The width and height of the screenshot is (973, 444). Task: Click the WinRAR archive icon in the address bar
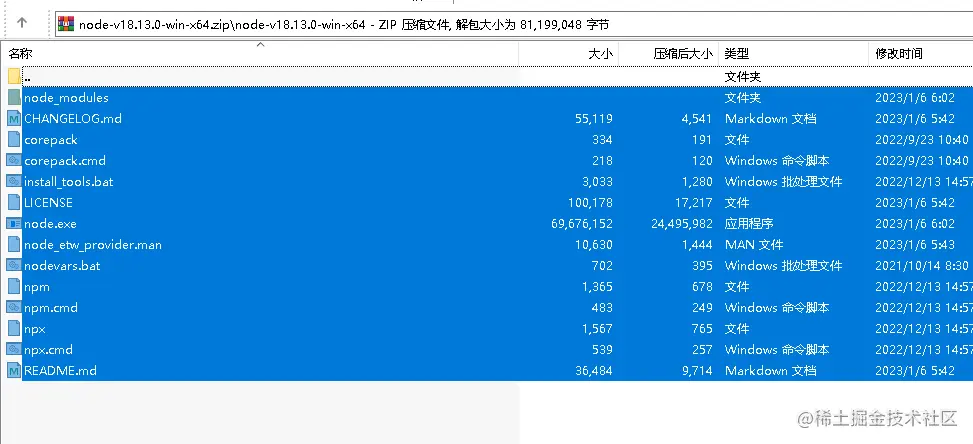(66, 24)
